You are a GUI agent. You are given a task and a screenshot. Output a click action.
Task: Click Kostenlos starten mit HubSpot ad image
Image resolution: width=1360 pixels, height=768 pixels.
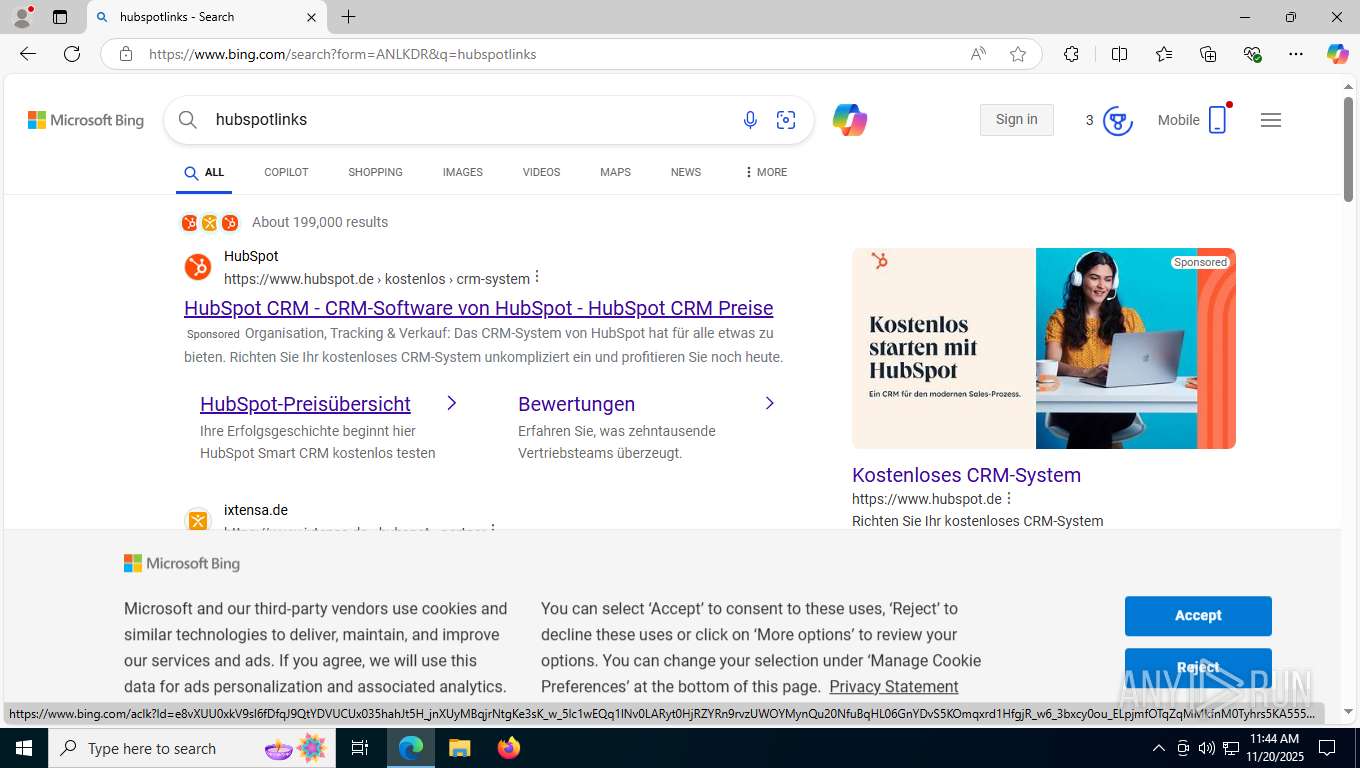(1044, 348)
